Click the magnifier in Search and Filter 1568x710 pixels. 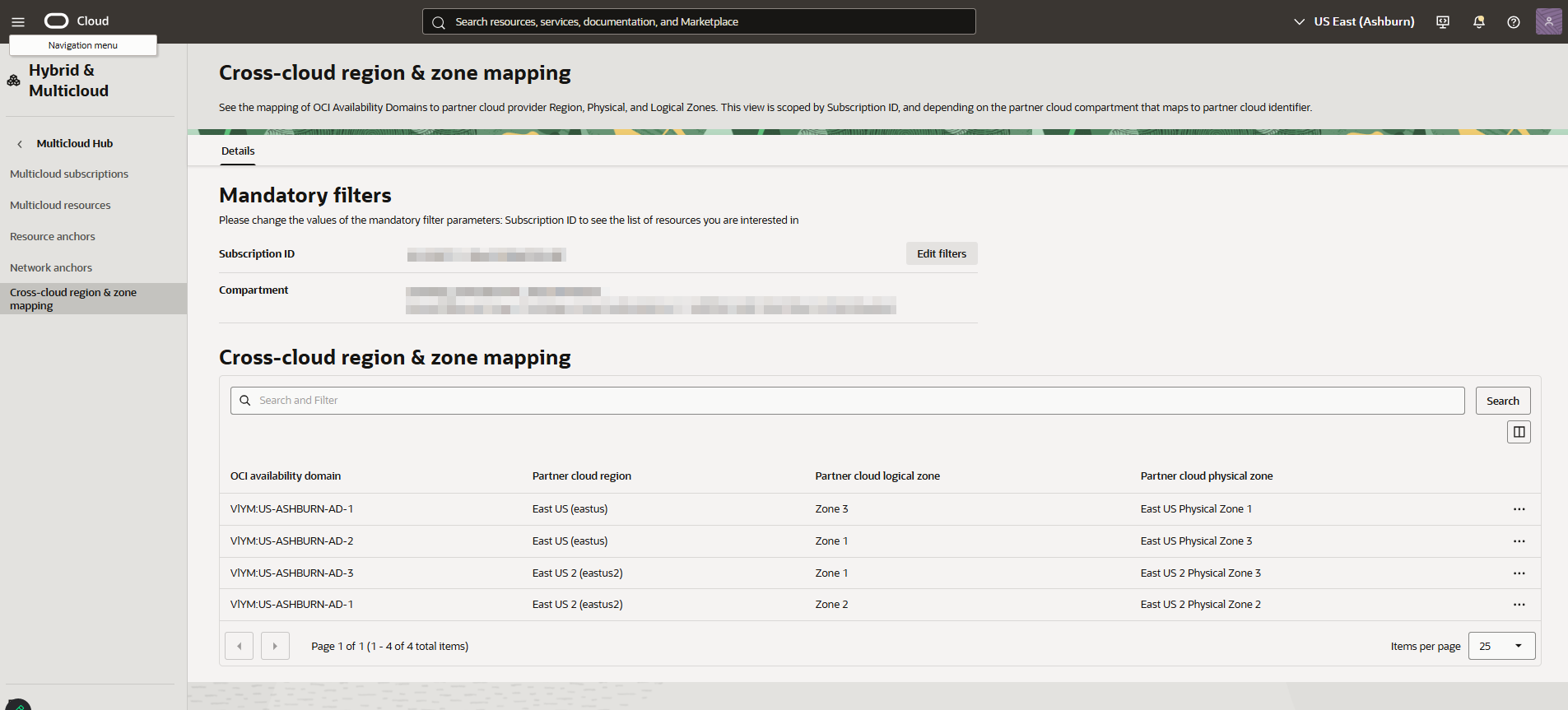coord(245,401)
